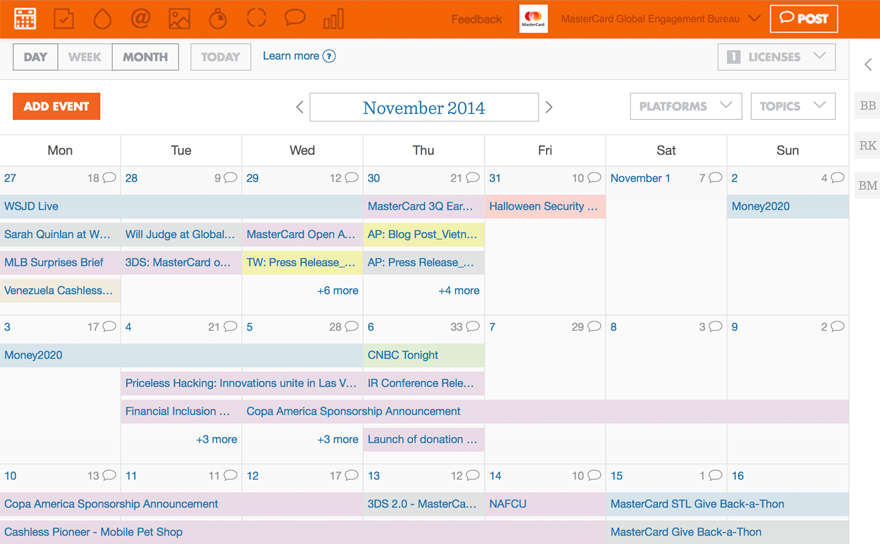Select the water drop icon
The image size is (880, 544).
point(102,19)
